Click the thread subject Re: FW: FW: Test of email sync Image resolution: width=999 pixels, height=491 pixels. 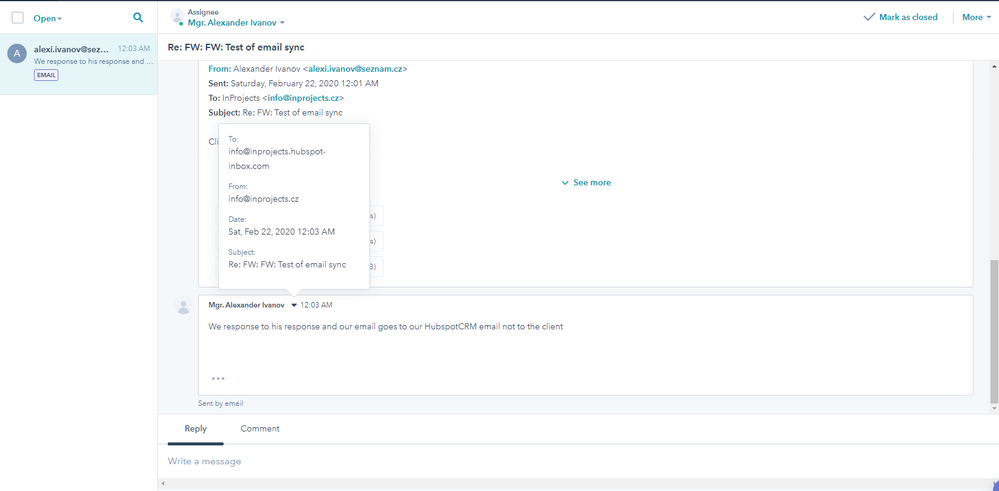[236, 47]
